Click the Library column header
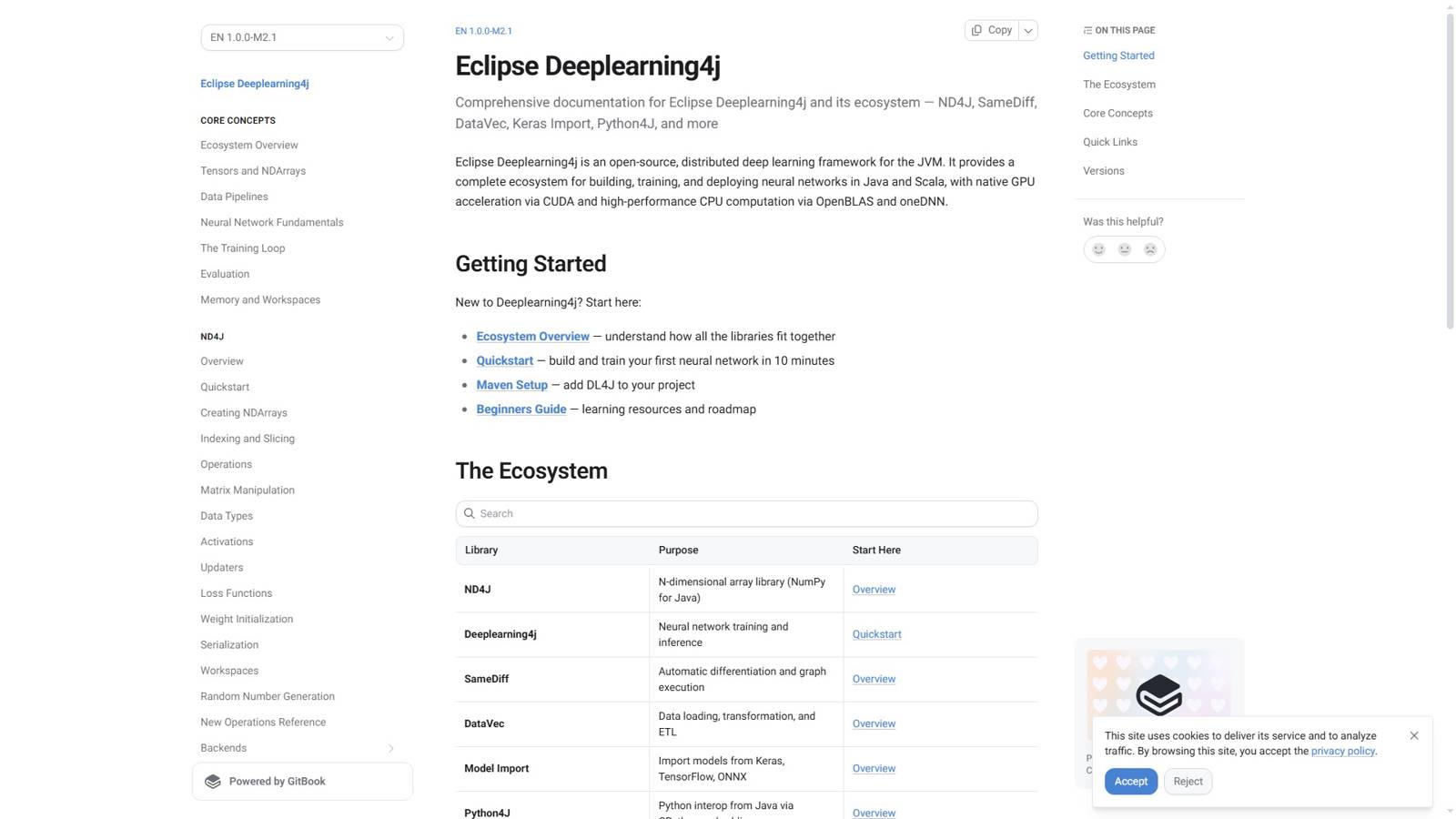Screen dimensions: 1456x819 [481, 551]
